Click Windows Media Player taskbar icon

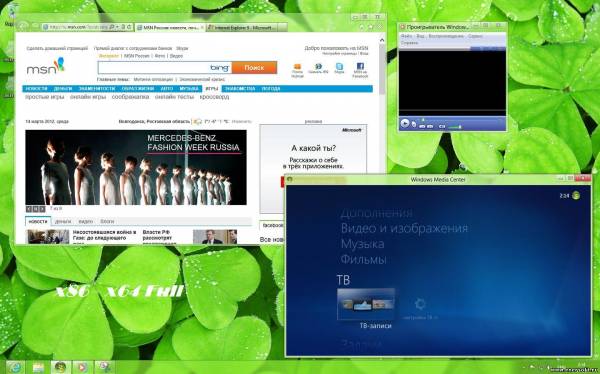(82, 367)
